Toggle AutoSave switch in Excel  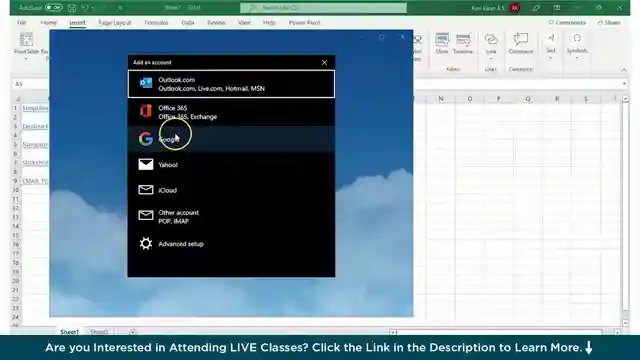53,8
